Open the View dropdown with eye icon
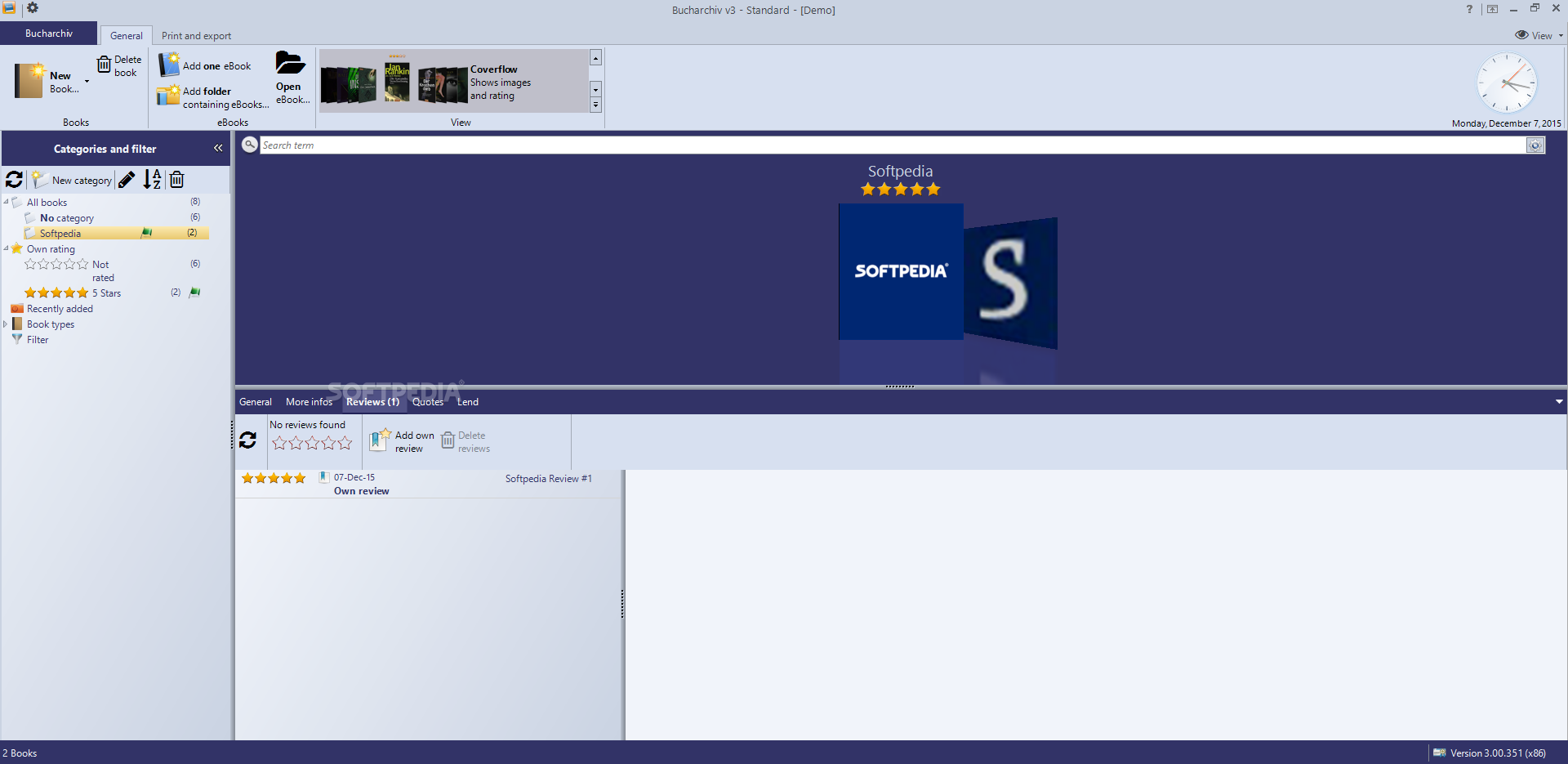 tap(1539, 35)
